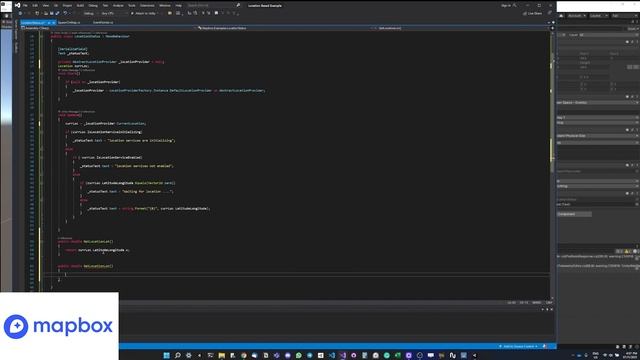Open Unity's Account dropdown
Screen dimensions: 640x360
click(x=577, y=16)
